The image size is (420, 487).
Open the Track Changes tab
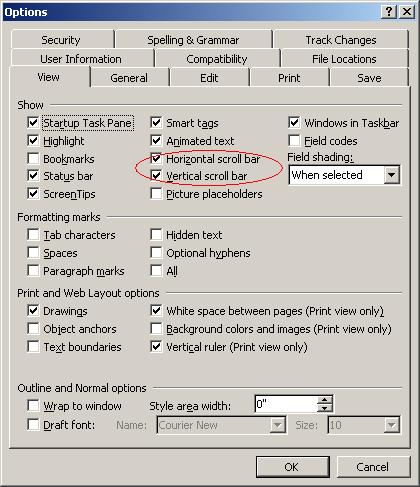click(x=341, y=40)
